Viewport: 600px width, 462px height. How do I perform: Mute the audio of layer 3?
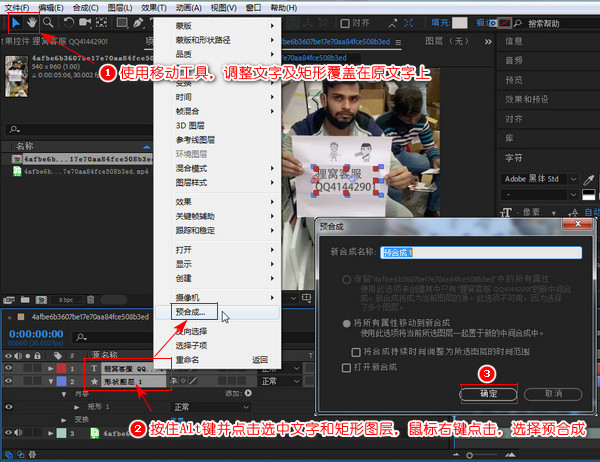[18, 433]
